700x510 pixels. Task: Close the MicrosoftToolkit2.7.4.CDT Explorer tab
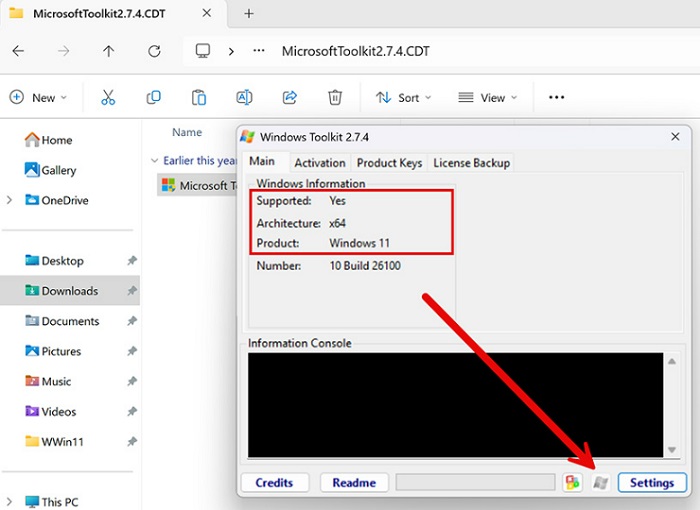pos(206,13)
